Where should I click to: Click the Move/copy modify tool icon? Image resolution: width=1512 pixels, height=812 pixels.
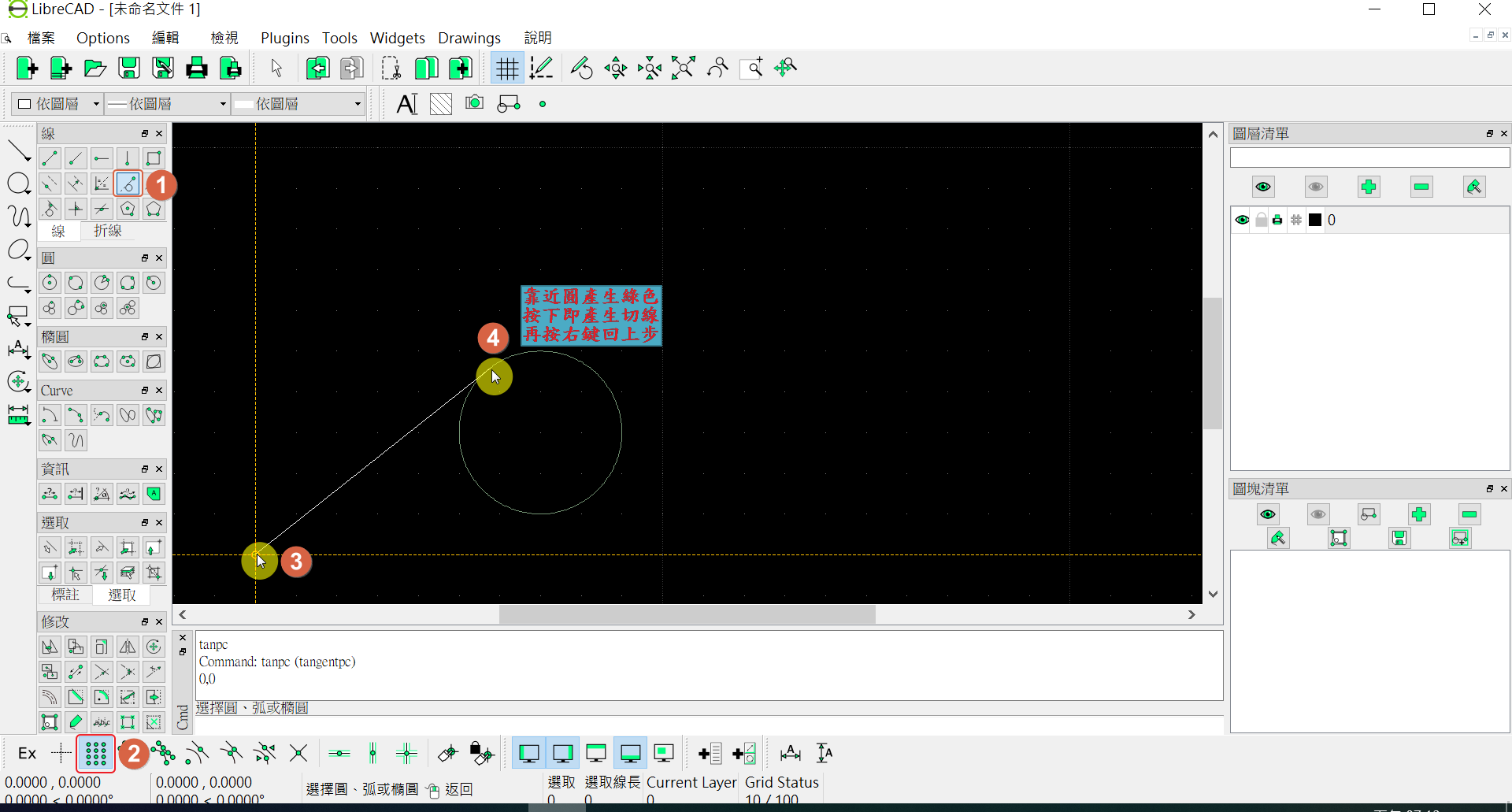click(x=50, y=647)
